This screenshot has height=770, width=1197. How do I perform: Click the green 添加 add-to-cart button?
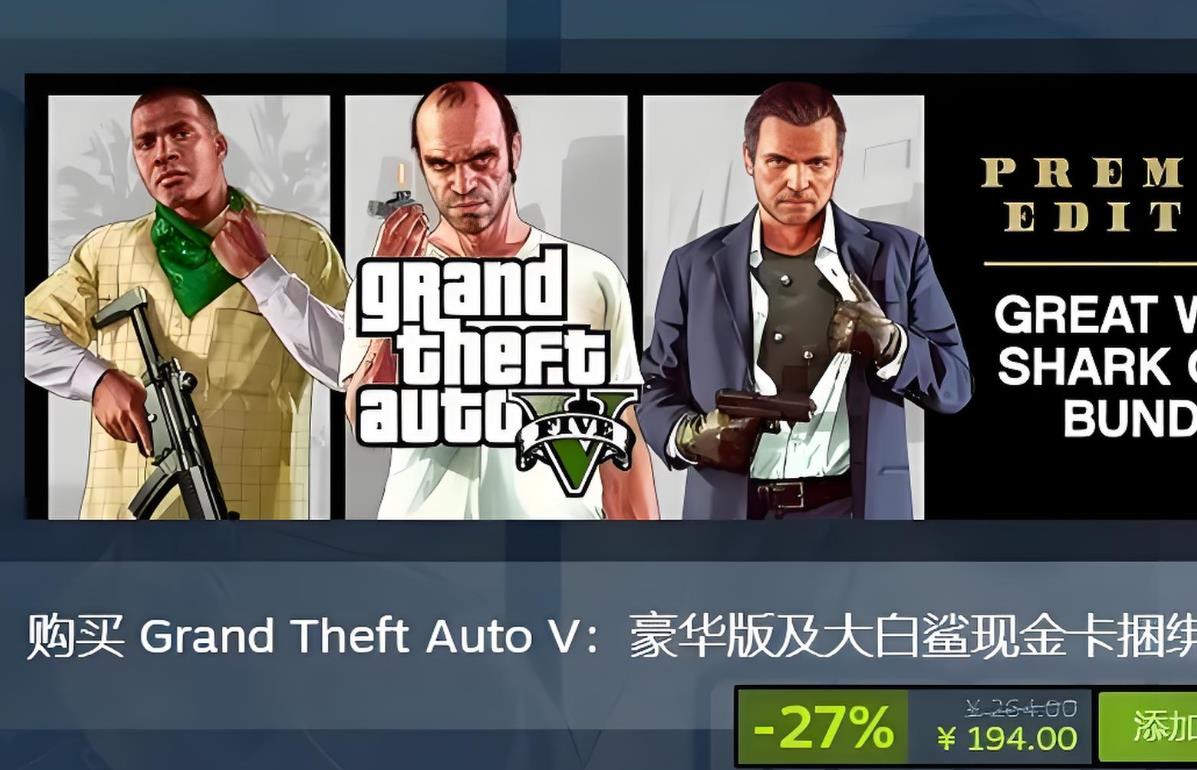[1147, 727]
